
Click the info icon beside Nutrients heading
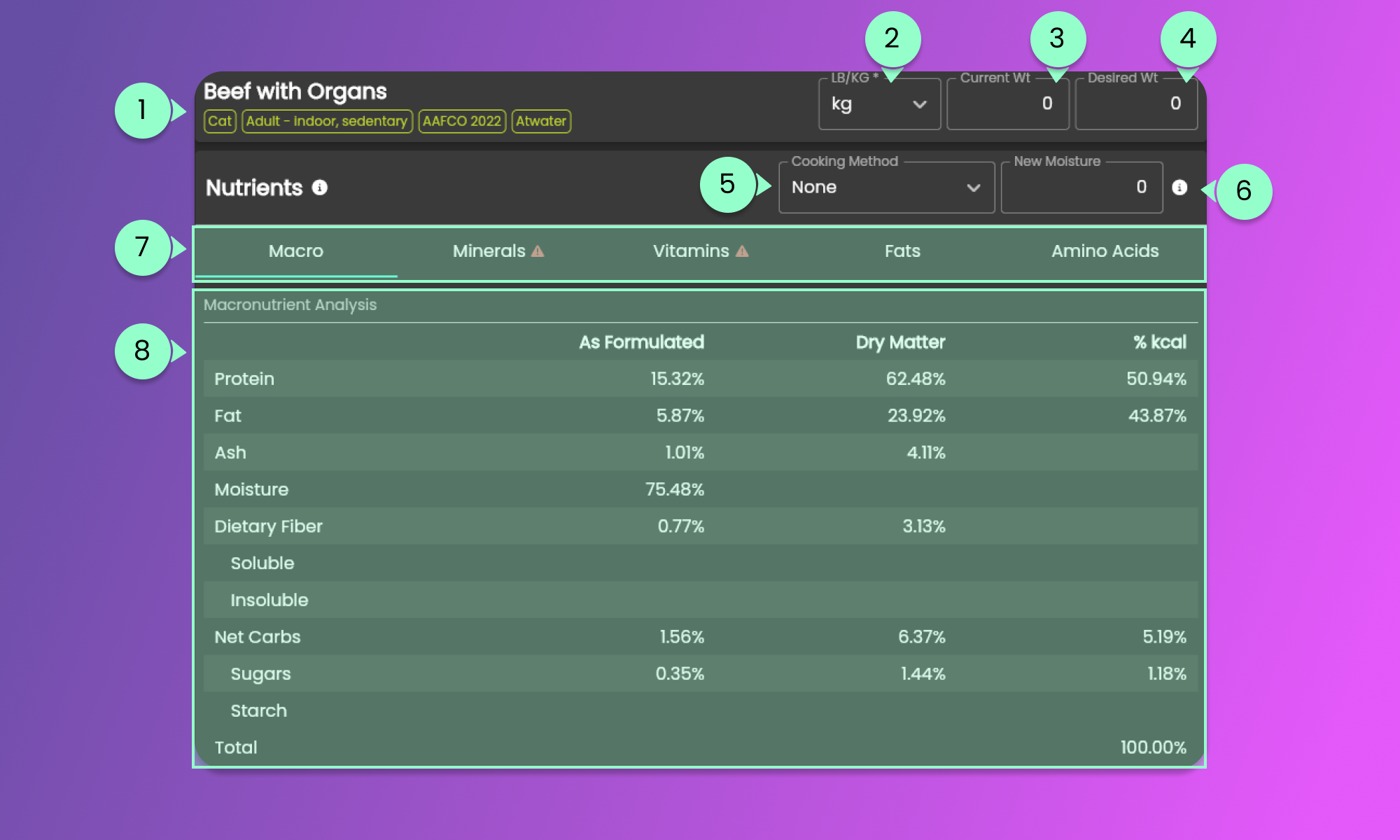(x=320, y=188)
